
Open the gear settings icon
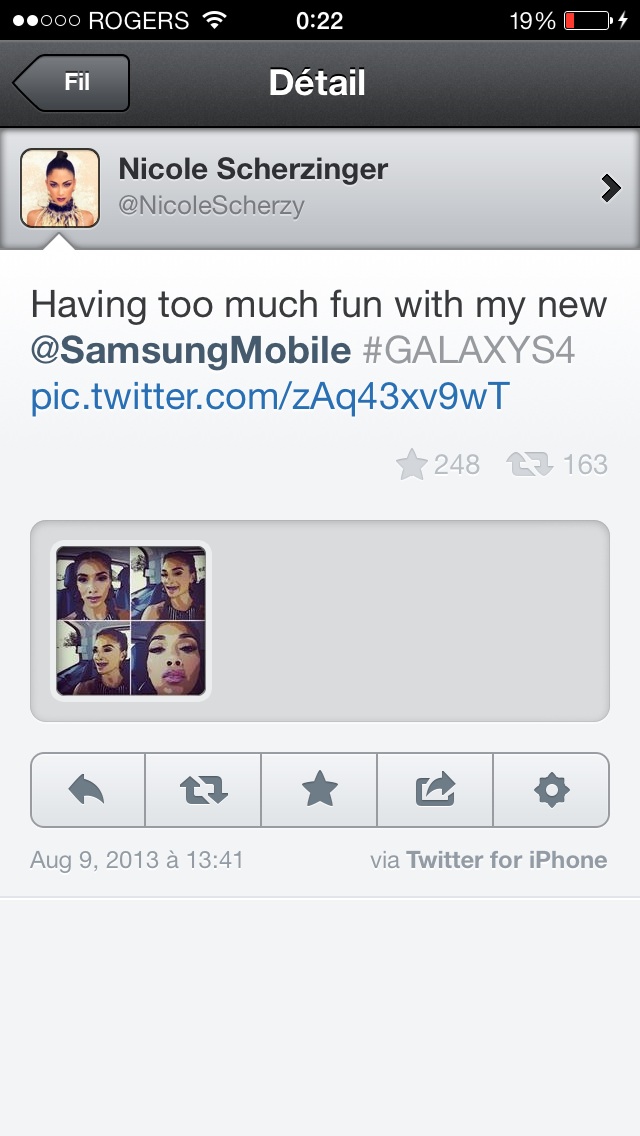[551, 790]
